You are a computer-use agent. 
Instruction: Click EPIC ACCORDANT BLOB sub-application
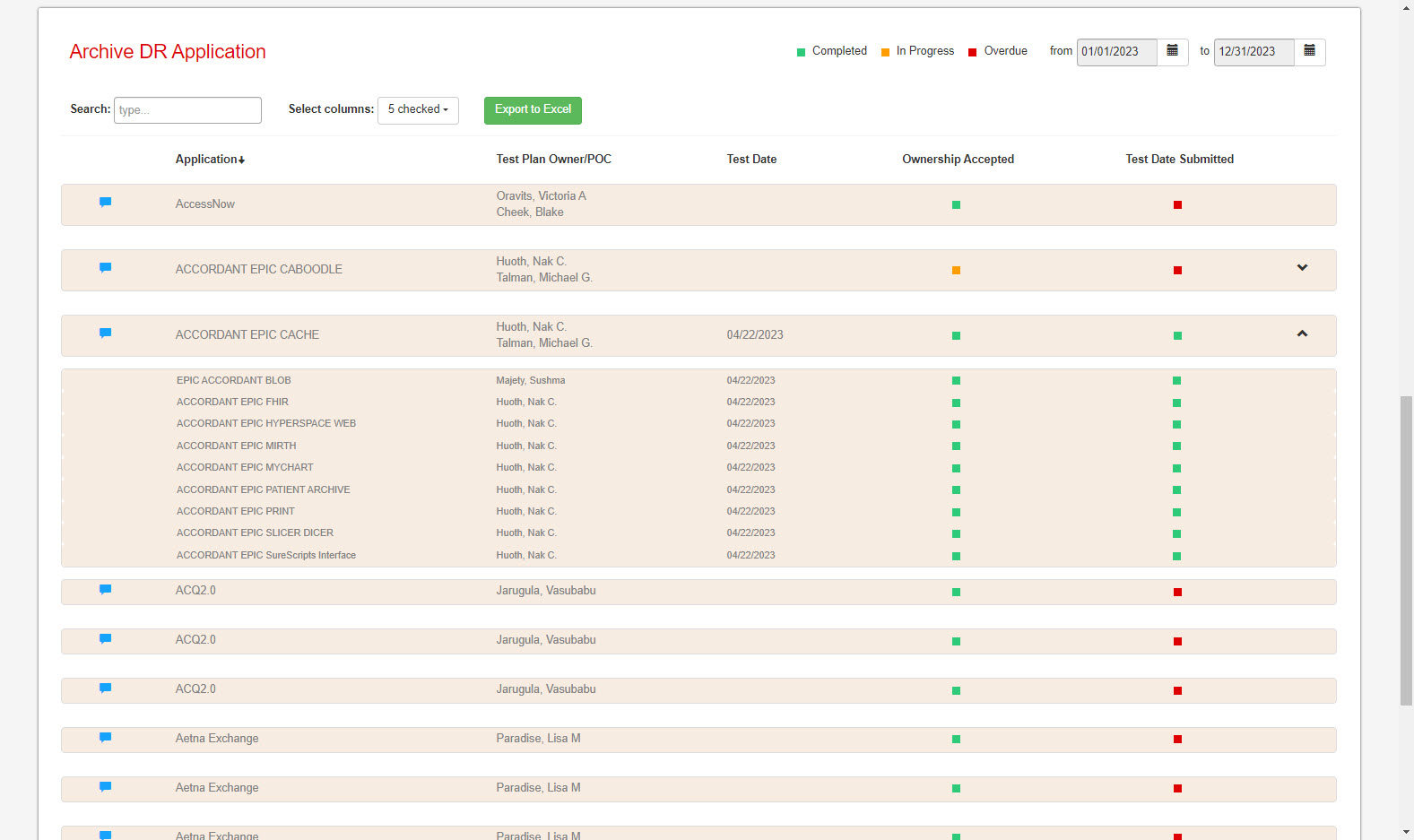(x=233, y=381)
